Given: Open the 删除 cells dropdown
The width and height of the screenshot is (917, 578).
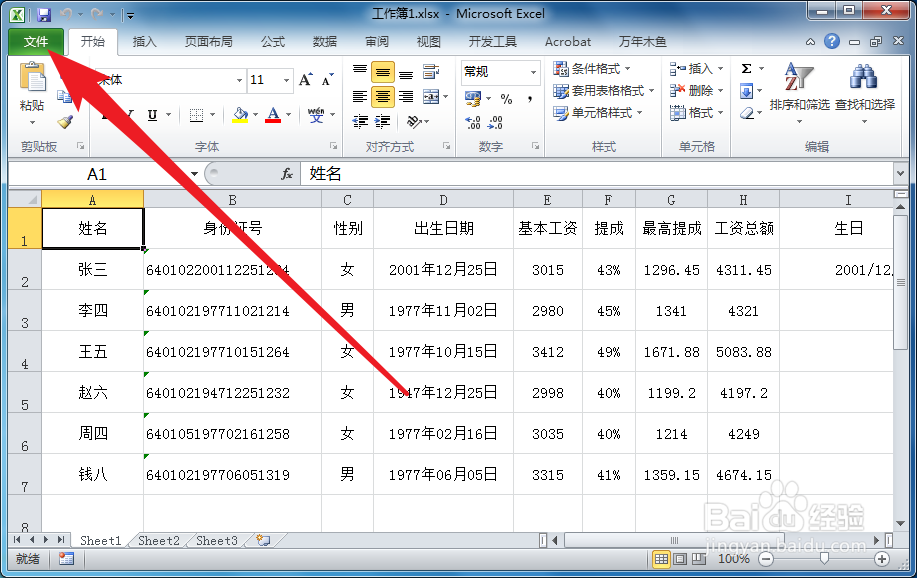Looking at the screenshot, I should click(697, 91).
